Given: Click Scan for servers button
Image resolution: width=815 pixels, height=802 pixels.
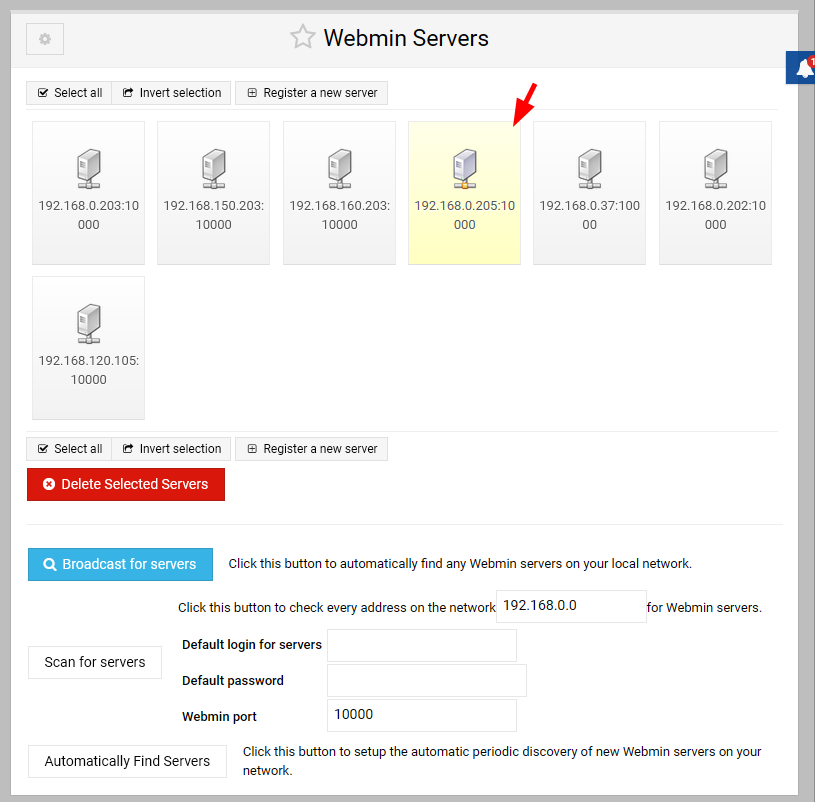Looking at the screenshot, I should click(x=95, y=662).
